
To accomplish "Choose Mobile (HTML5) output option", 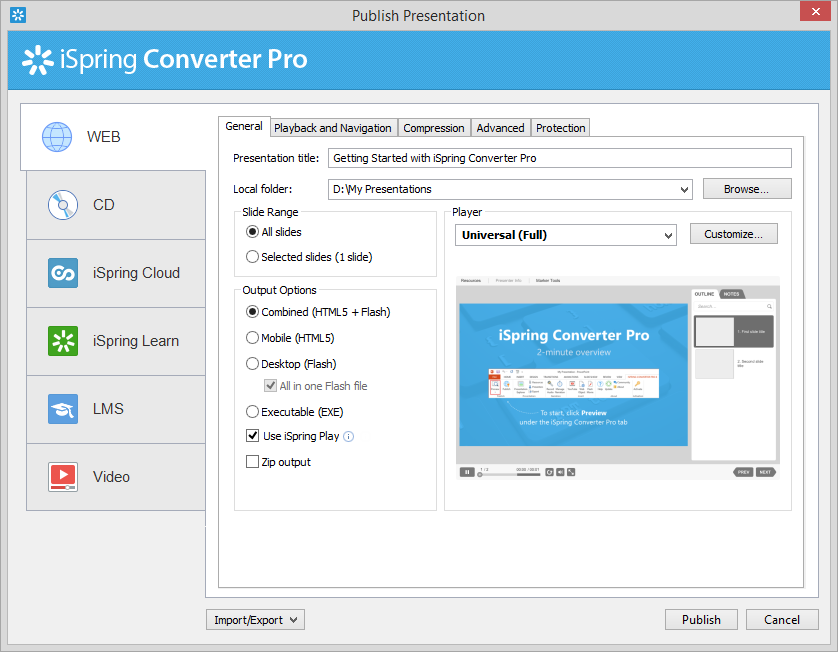I will [252, 338].
